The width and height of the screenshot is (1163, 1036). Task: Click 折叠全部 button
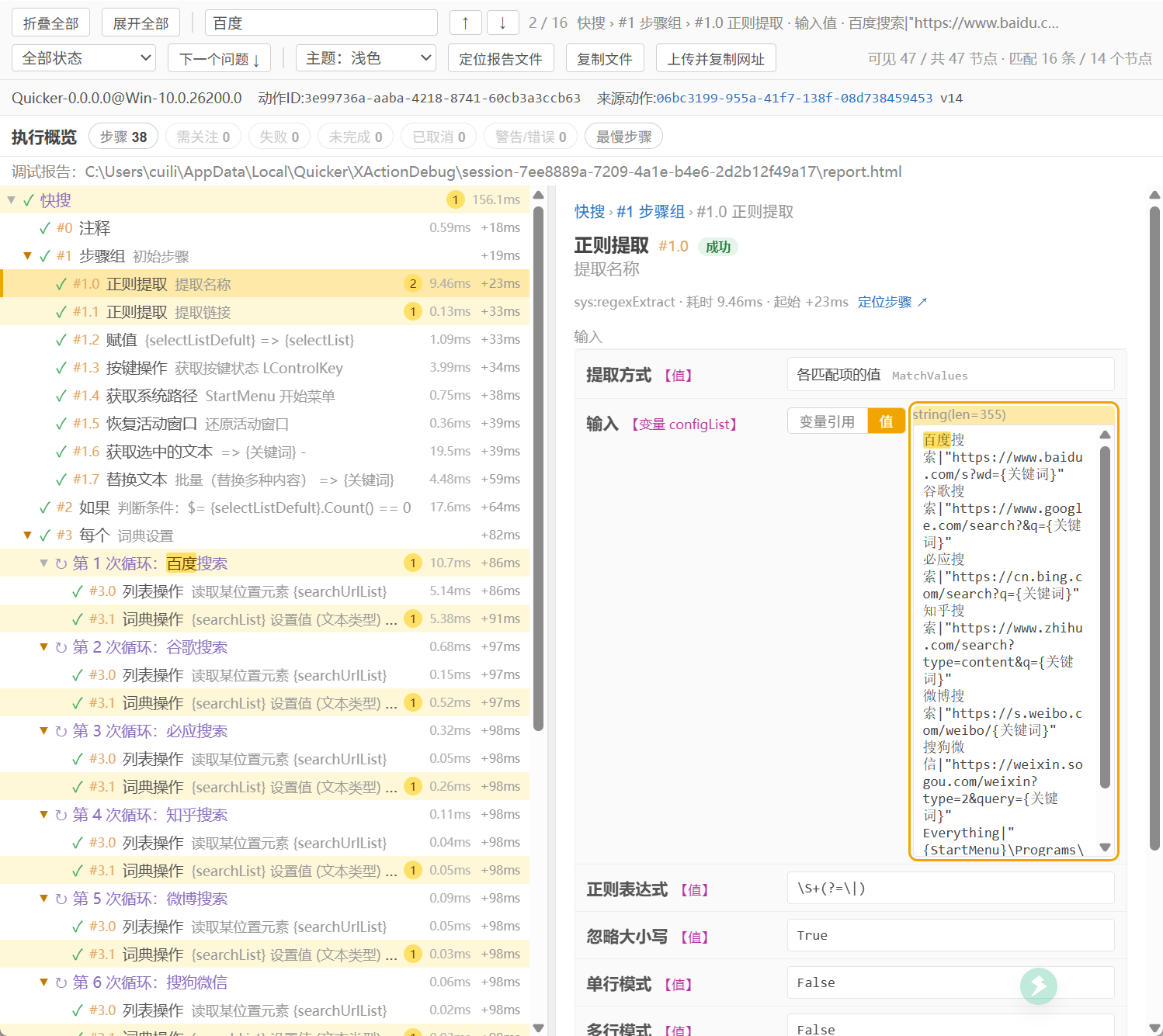pyautogui.click(x=50, y=23)
